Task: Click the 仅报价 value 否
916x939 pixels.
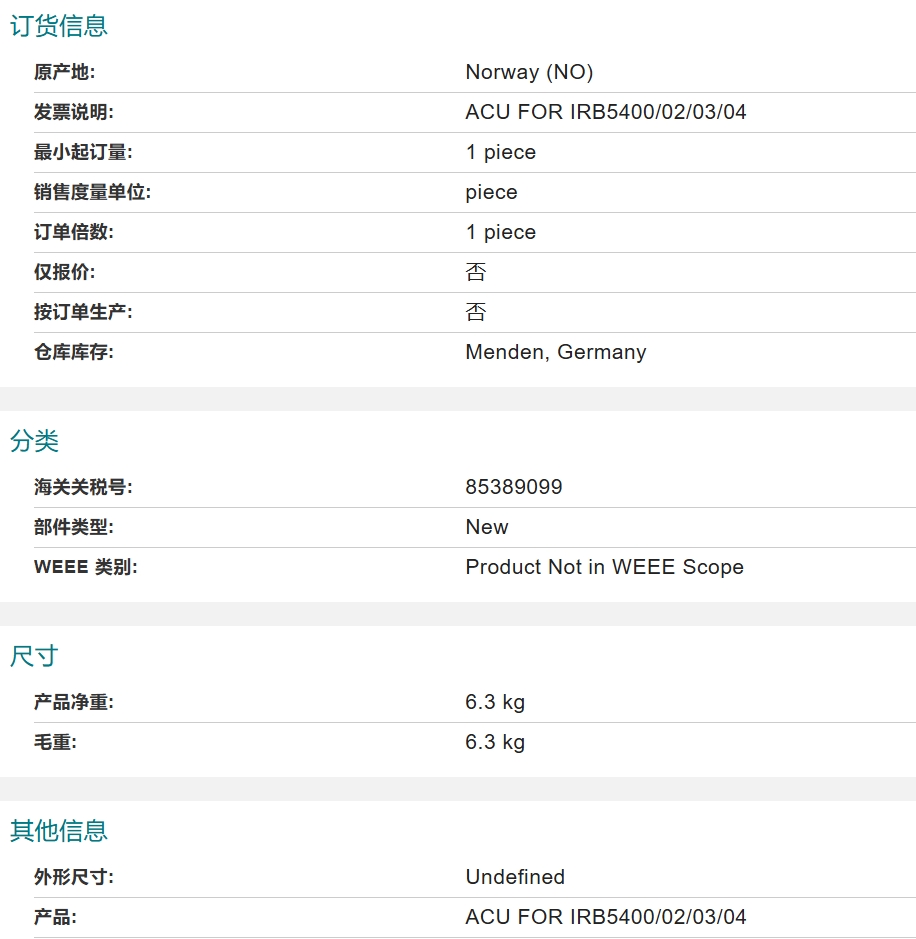Action: 476,272
